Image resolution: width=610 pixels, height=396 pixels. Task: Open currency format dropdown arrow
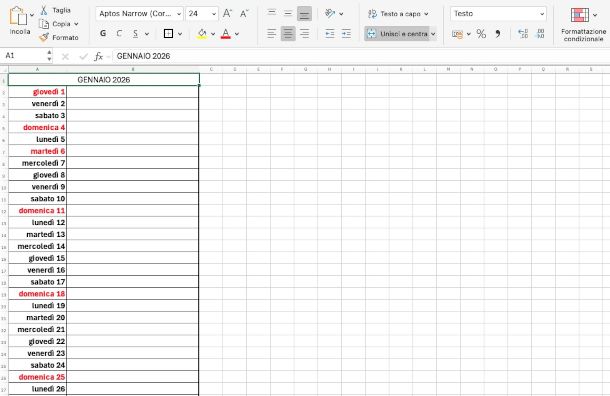pos(468,34)
